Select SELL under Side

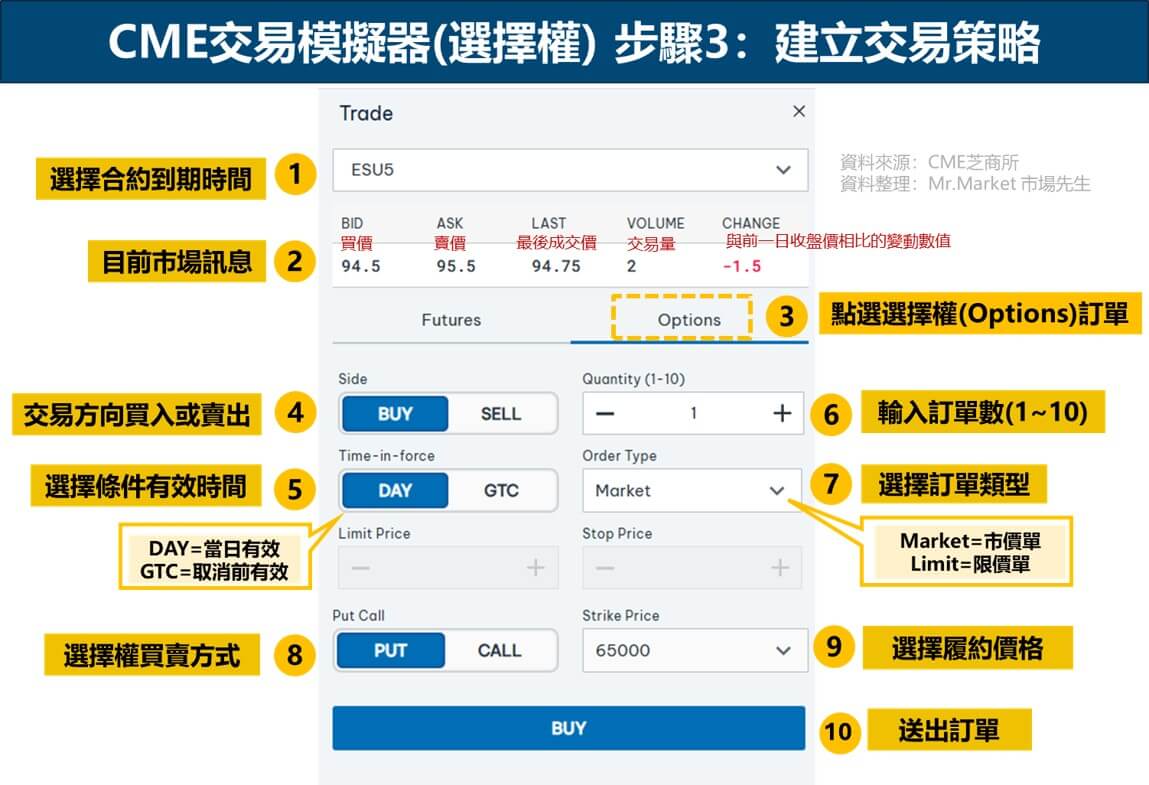click(x=501, y=413)
